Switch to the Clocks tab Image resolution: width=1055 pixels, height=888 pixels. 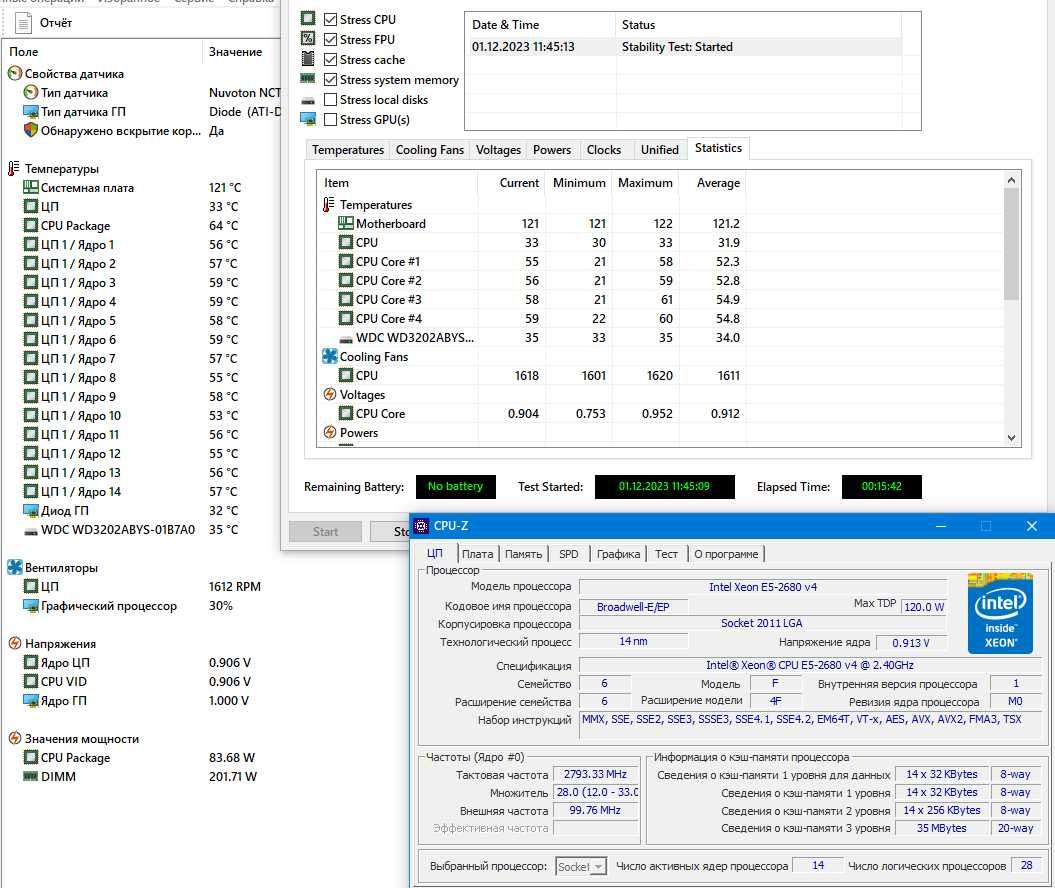604,149
